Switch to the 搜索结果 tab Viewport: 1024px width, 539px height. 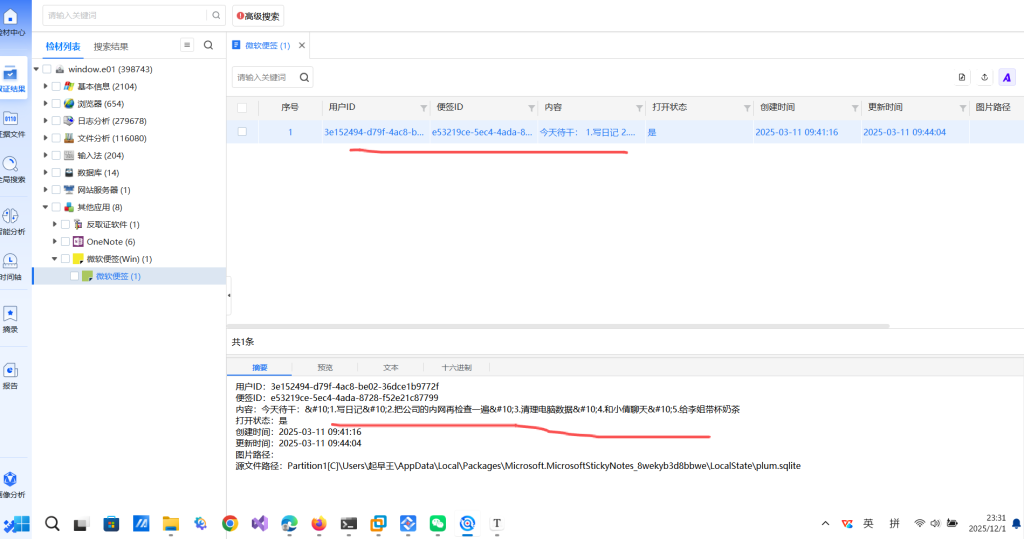click(x=111, y=46)
